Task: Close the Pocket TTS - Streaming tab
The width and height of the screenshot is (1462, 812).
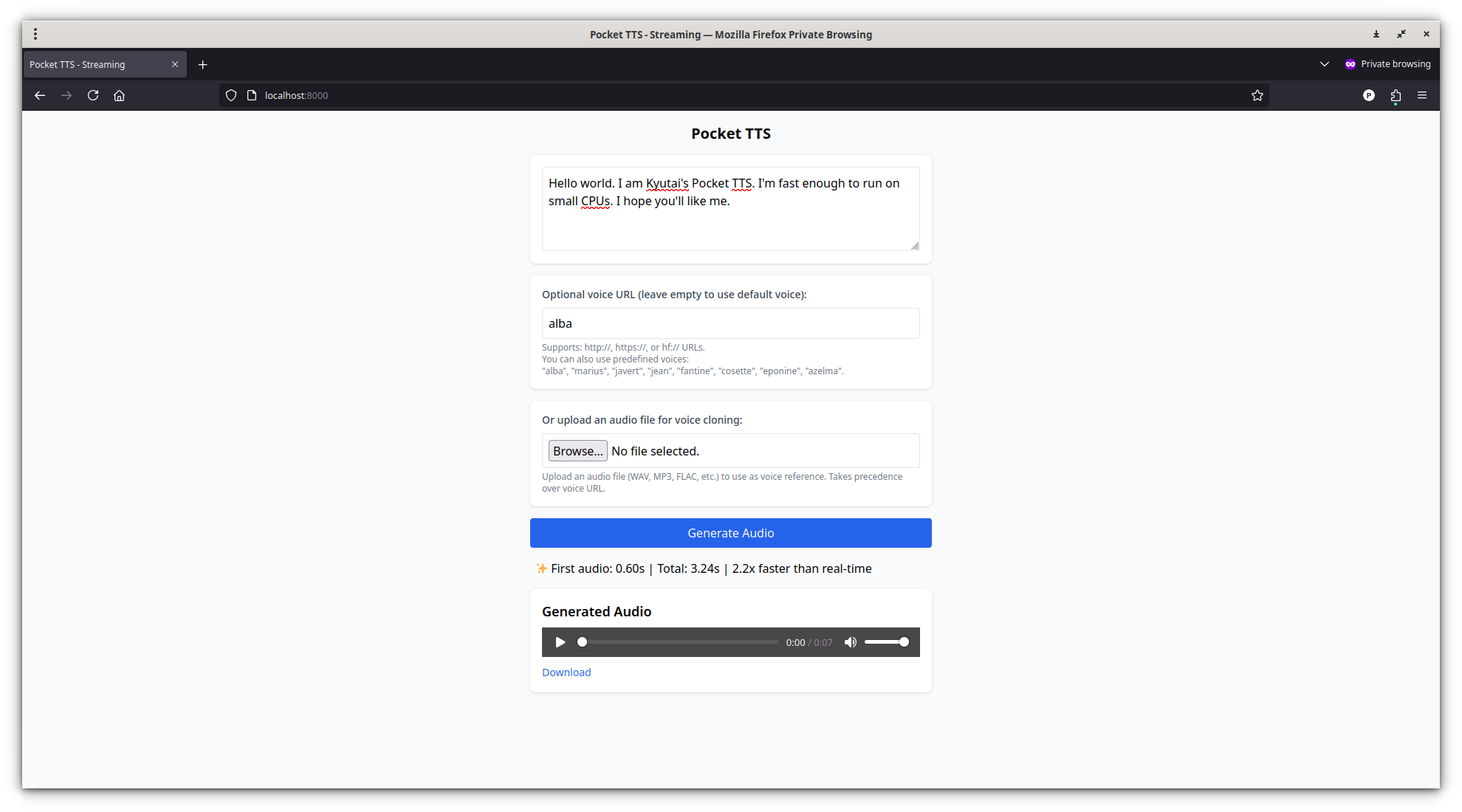Action: tap(175, 64)
